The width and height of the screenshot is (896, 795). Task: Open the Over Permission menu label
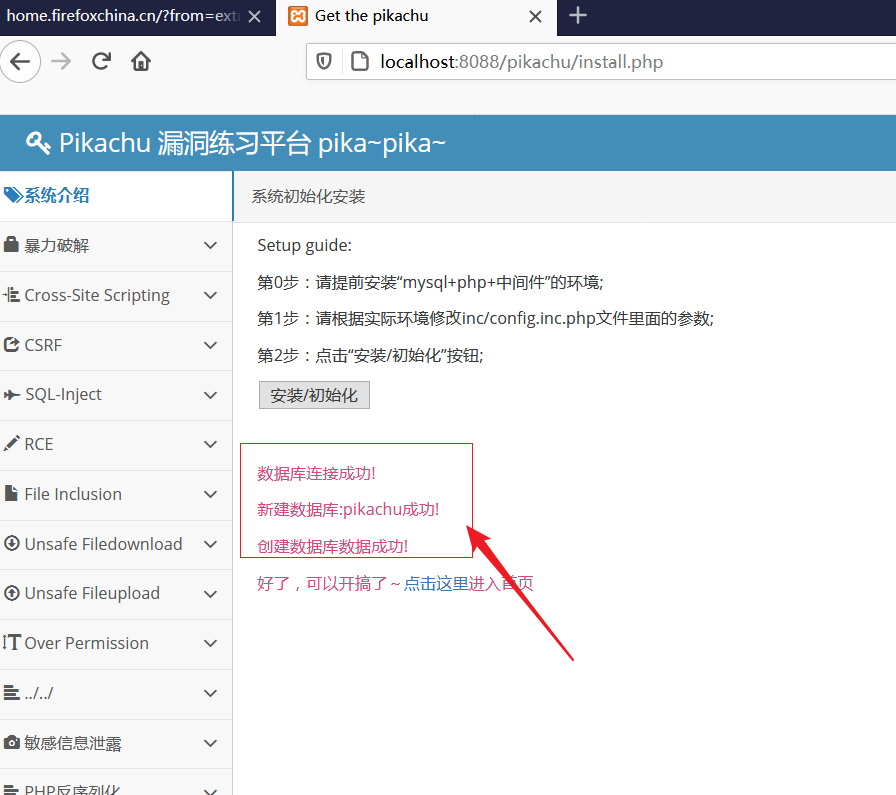pyautogui.click(x=86, y=643)
